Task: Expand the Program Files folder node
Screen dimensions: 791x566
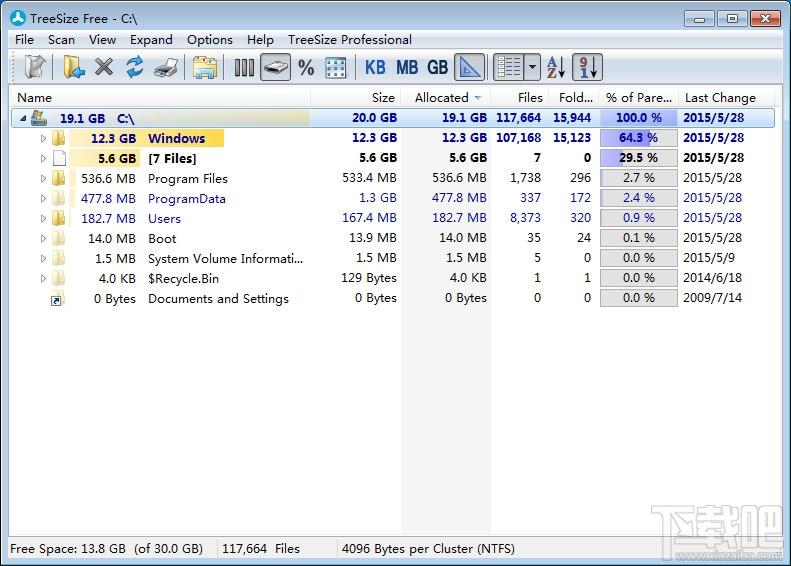Action: pyautogui.click(x=43, y=178)
